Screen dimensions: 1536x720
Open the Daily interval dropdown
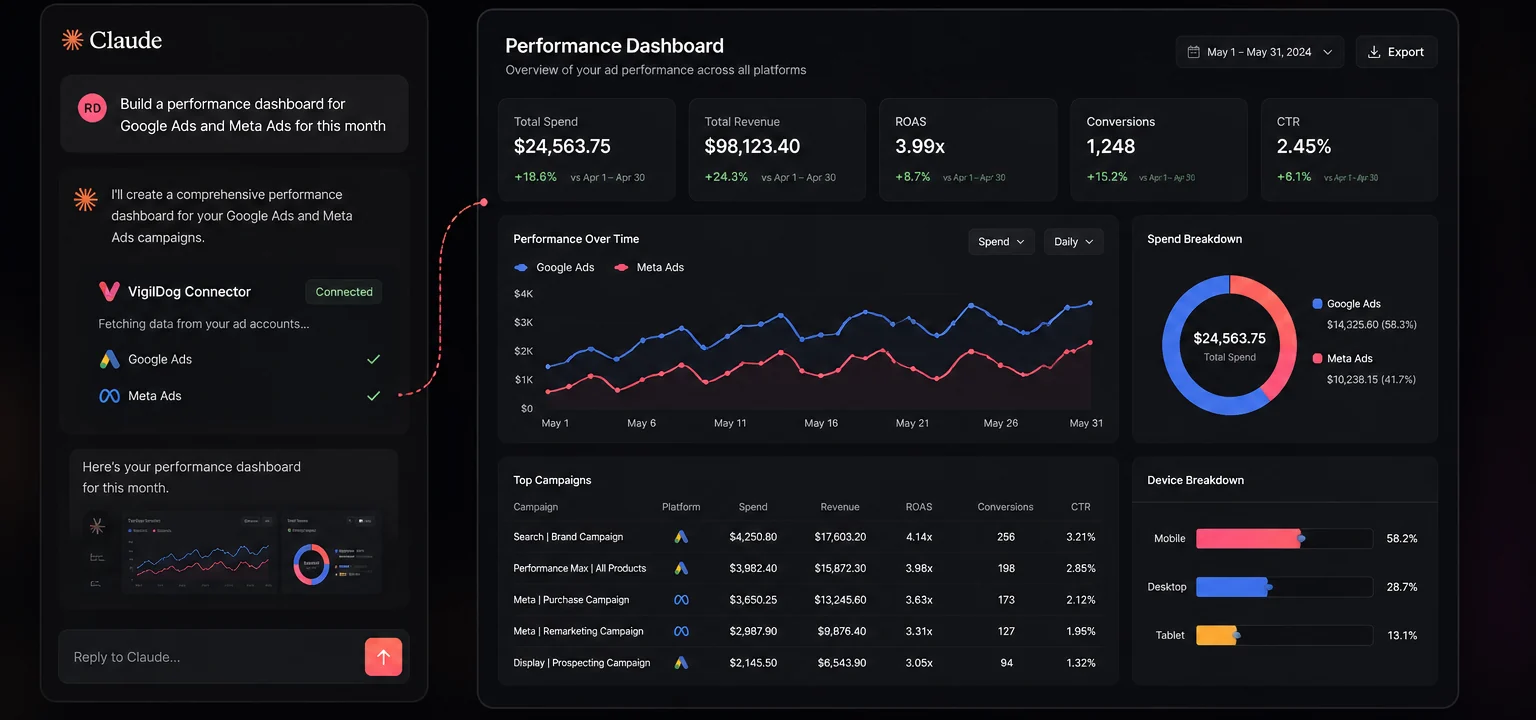pos(1073,241)
